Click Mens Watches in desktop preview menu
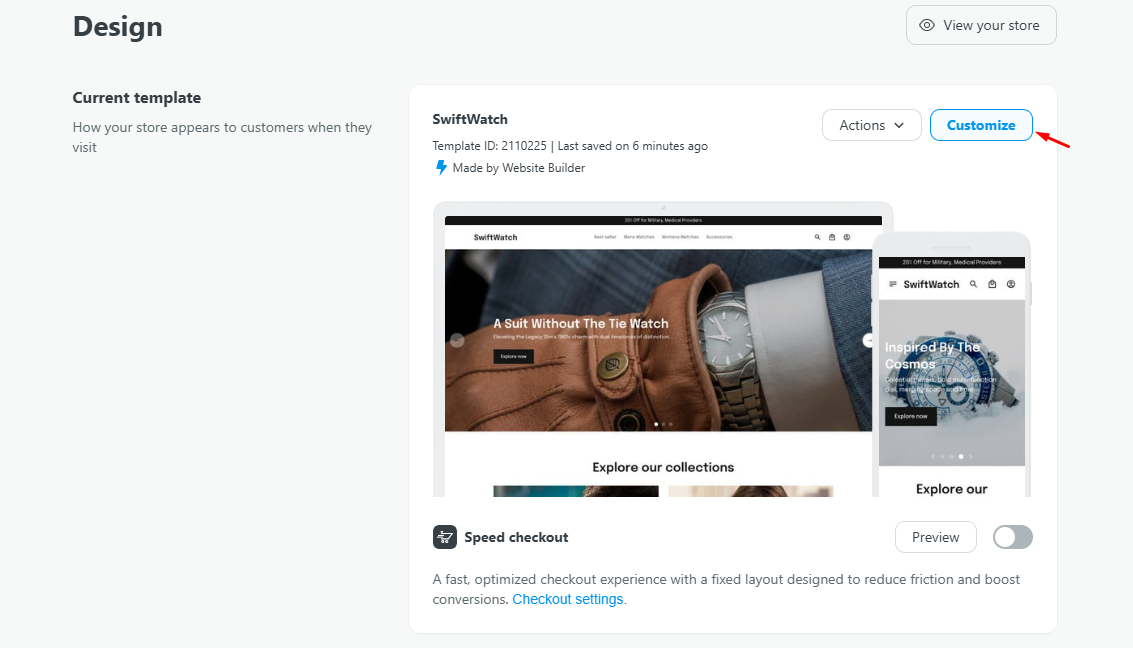The image size is (1133, 648). click(638, 237)
